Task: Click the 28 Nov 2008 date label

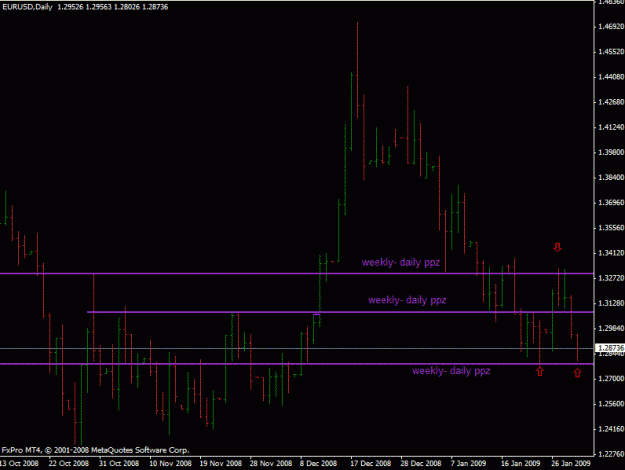Action: point(271,464)
